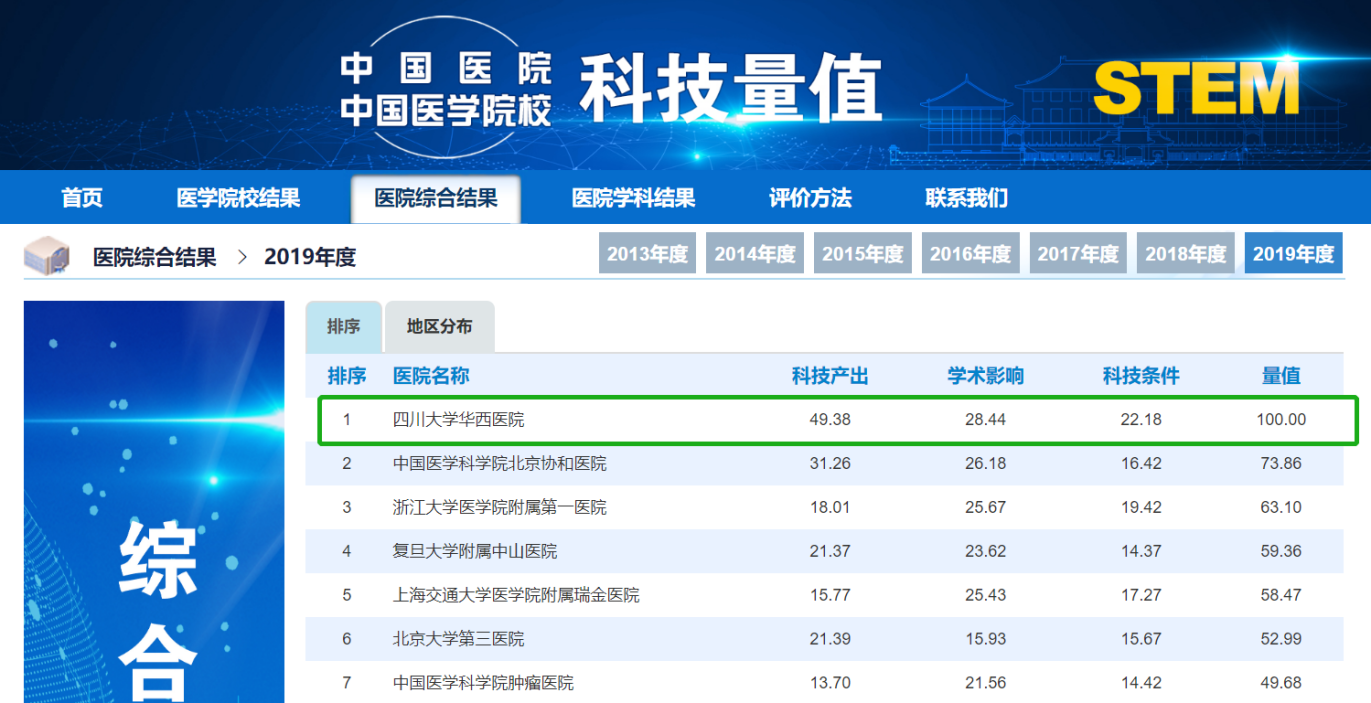Click the 28.44 学术影响 value

tap(986, 420)
